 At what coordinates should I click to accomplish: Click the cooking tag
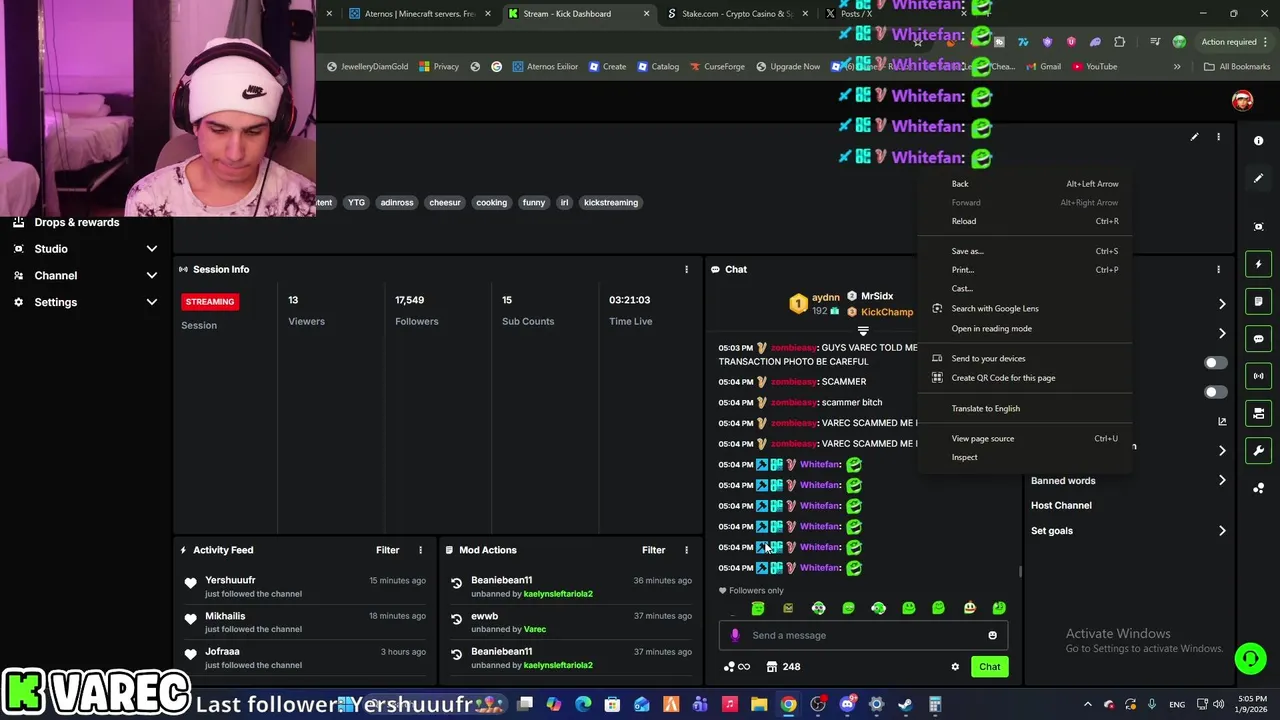[x=491, y=202]
